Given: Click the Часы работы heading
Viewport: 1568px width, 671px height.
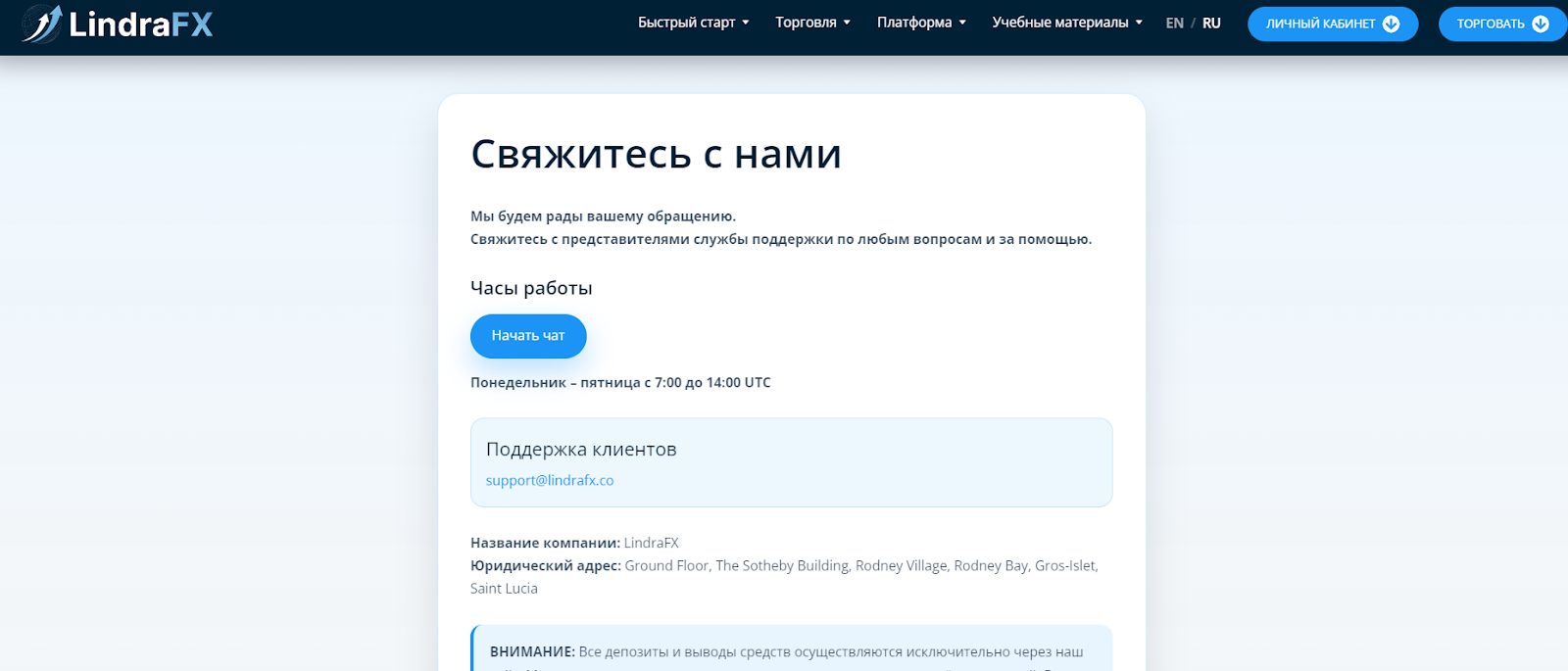Looking at the screenshot, I should (x=531, y=288).
